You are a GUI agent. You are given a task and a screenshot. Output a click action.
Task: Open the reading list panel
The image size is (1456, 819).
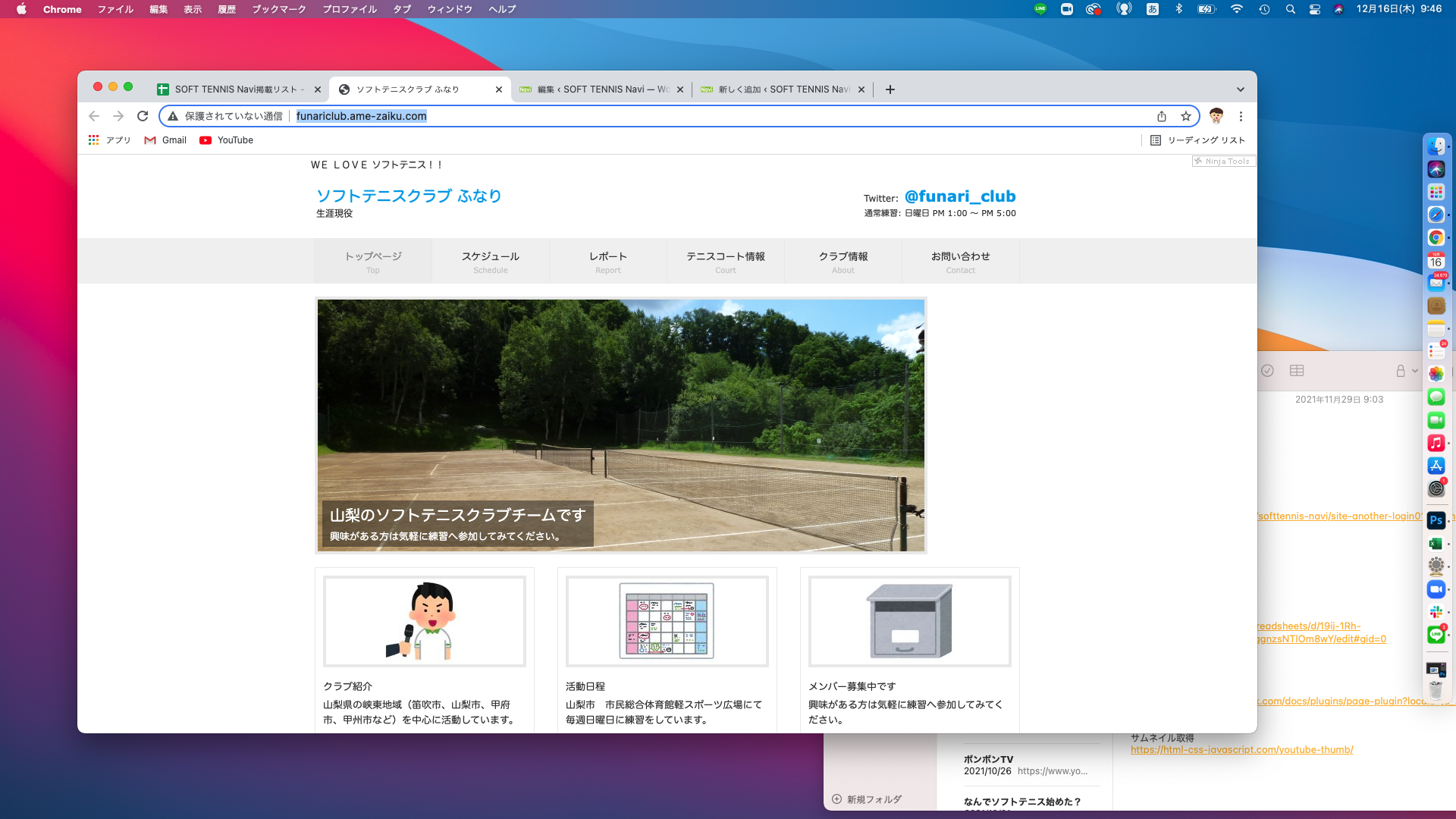(1197, 140)
